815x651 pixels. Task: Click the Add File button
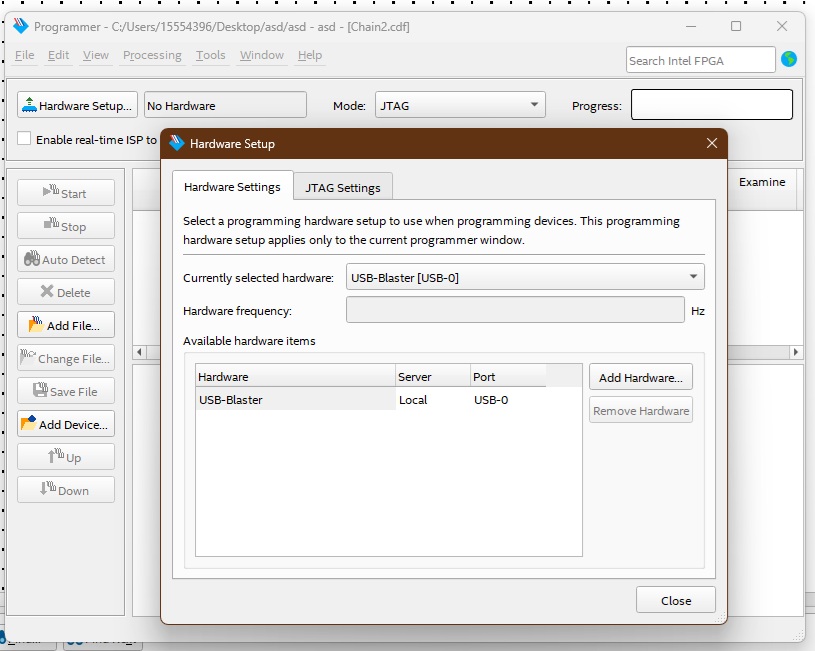(66, 325)
